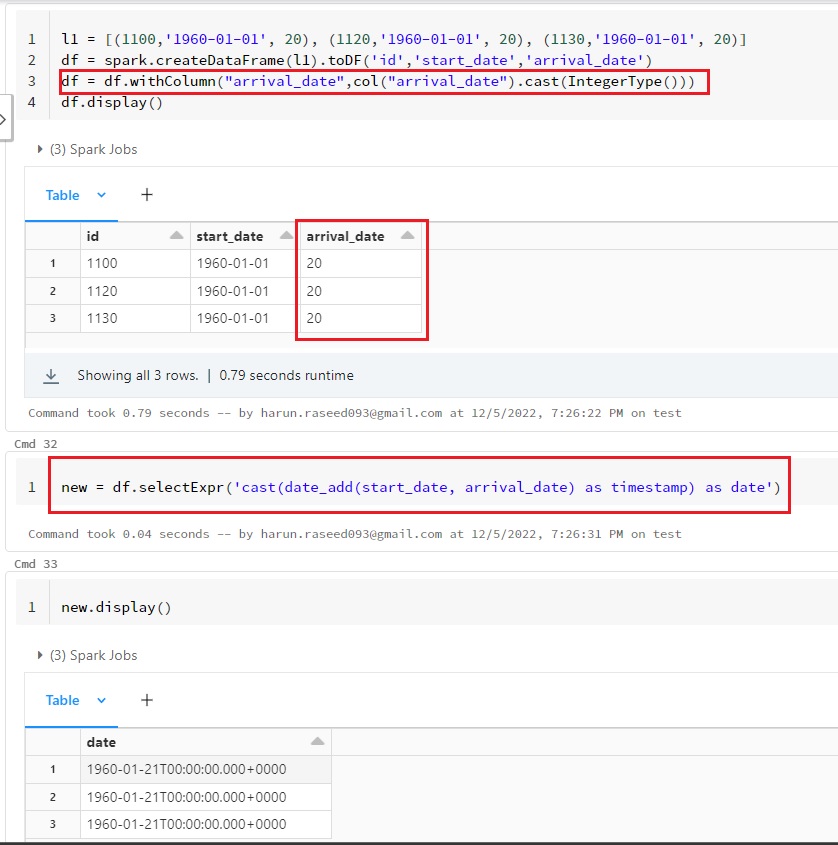838x845 pixels.
Task: Click the sort arrows in the id column header
Action: pyautogui.click(x=176, y=236)
